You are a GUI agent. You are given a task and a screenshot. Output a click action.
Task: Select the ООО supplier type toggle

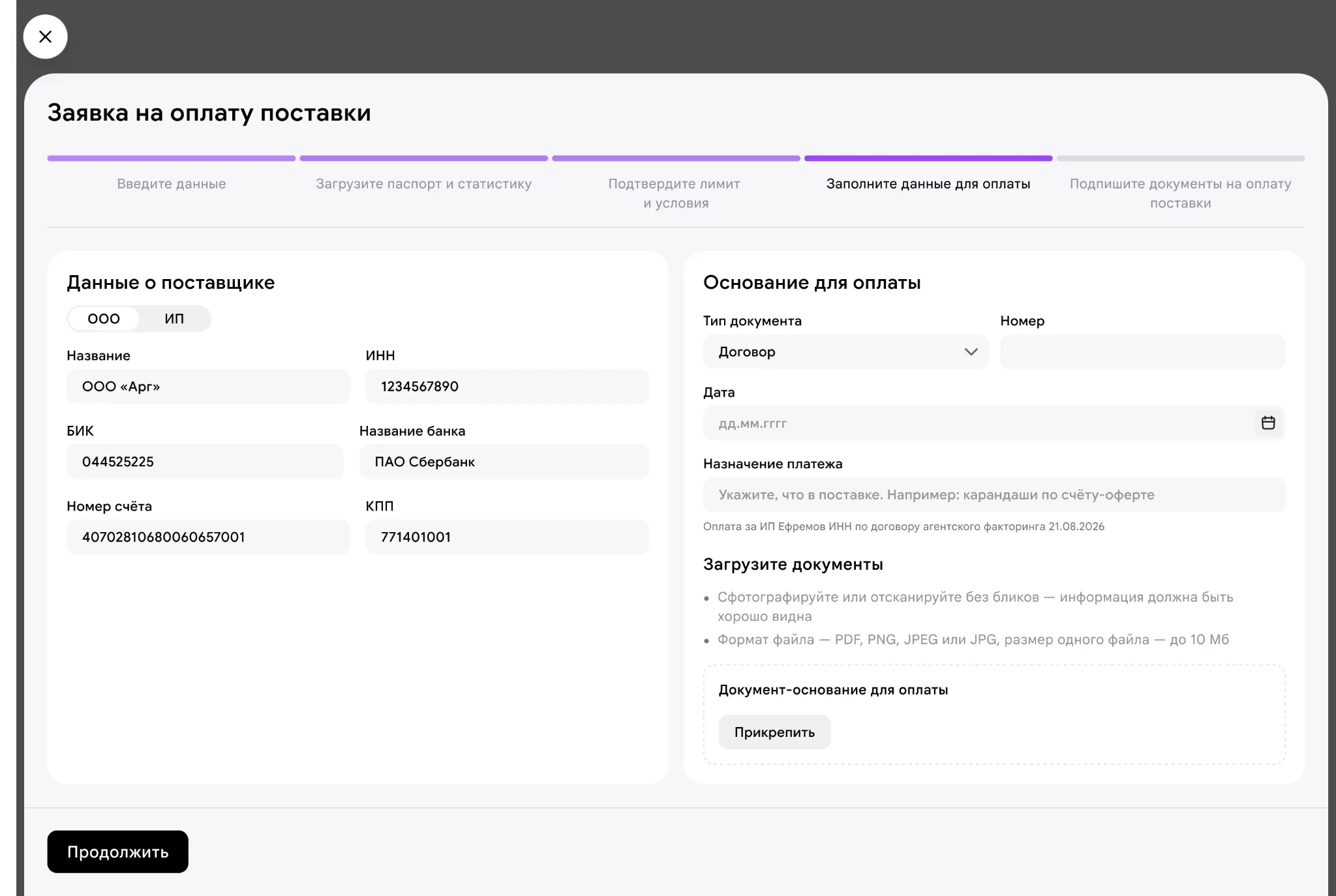pos(104,319)
